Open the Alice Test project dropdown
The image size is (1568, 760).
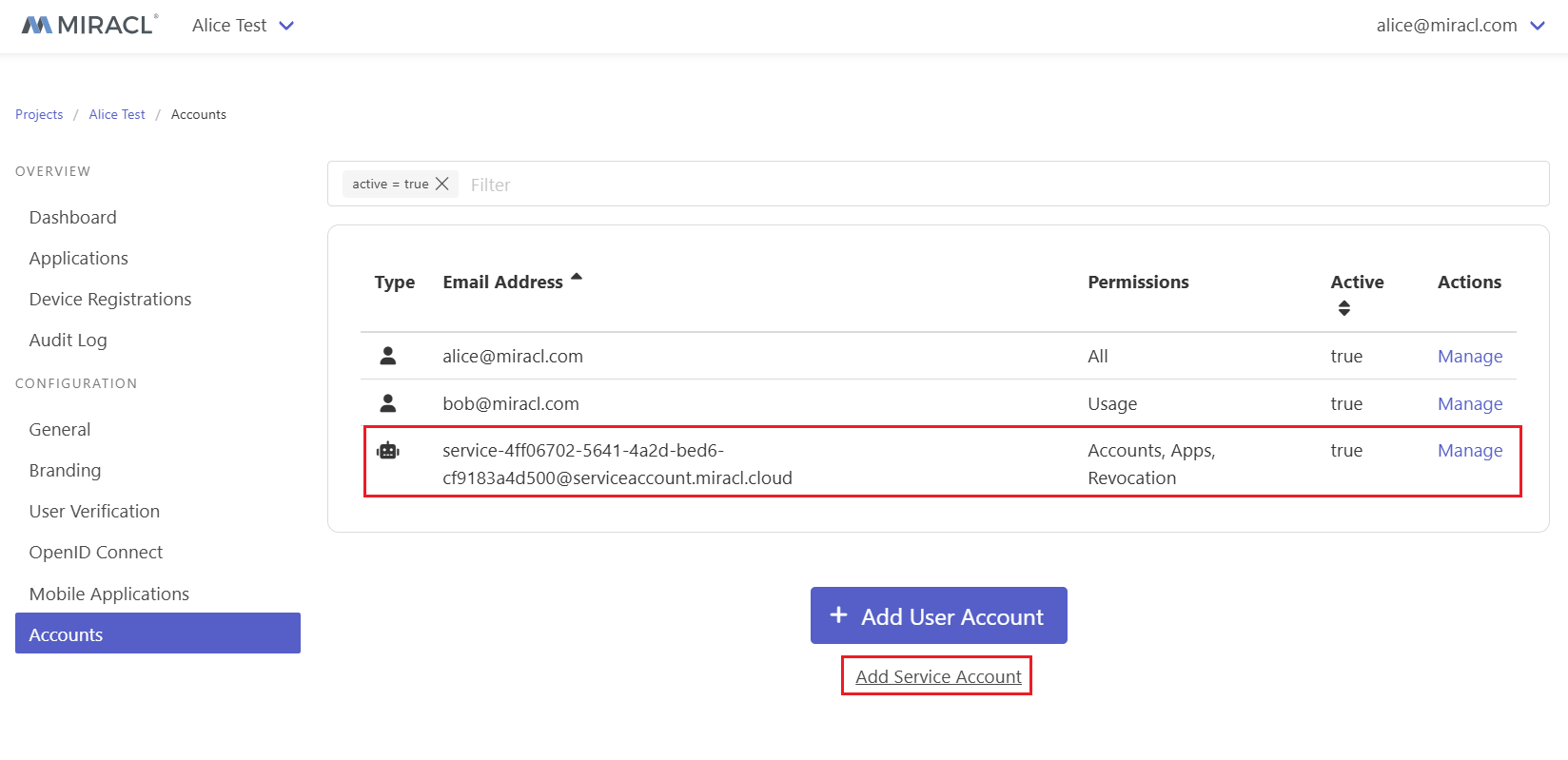(x=243, y=26)
